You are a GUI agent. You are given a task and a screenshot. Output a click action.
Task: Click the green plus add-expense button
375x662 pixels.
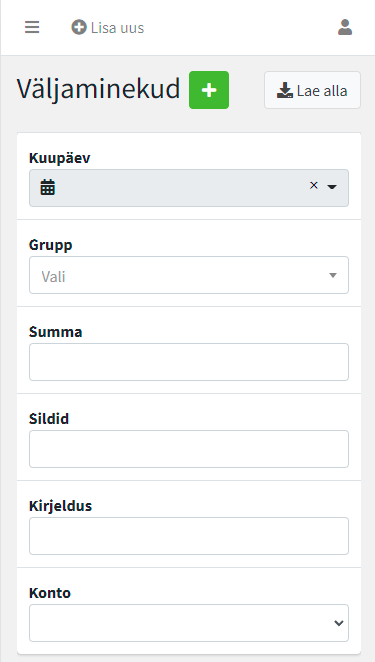[x=209, y=90]
